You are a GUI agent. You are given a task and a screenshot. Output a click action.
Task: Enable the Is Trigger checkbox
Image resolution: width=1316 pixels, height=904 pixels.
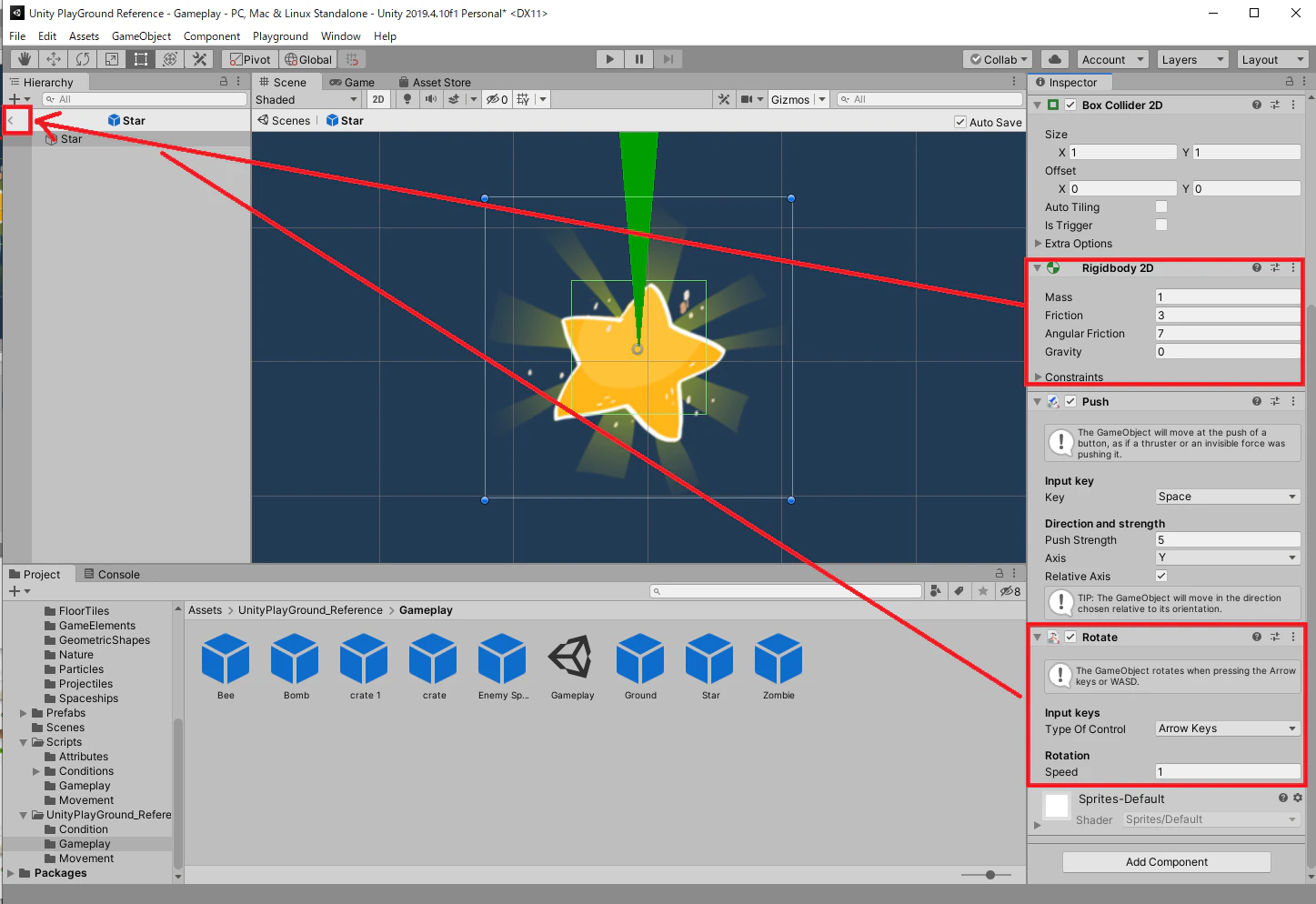[x=1161, y=225]
